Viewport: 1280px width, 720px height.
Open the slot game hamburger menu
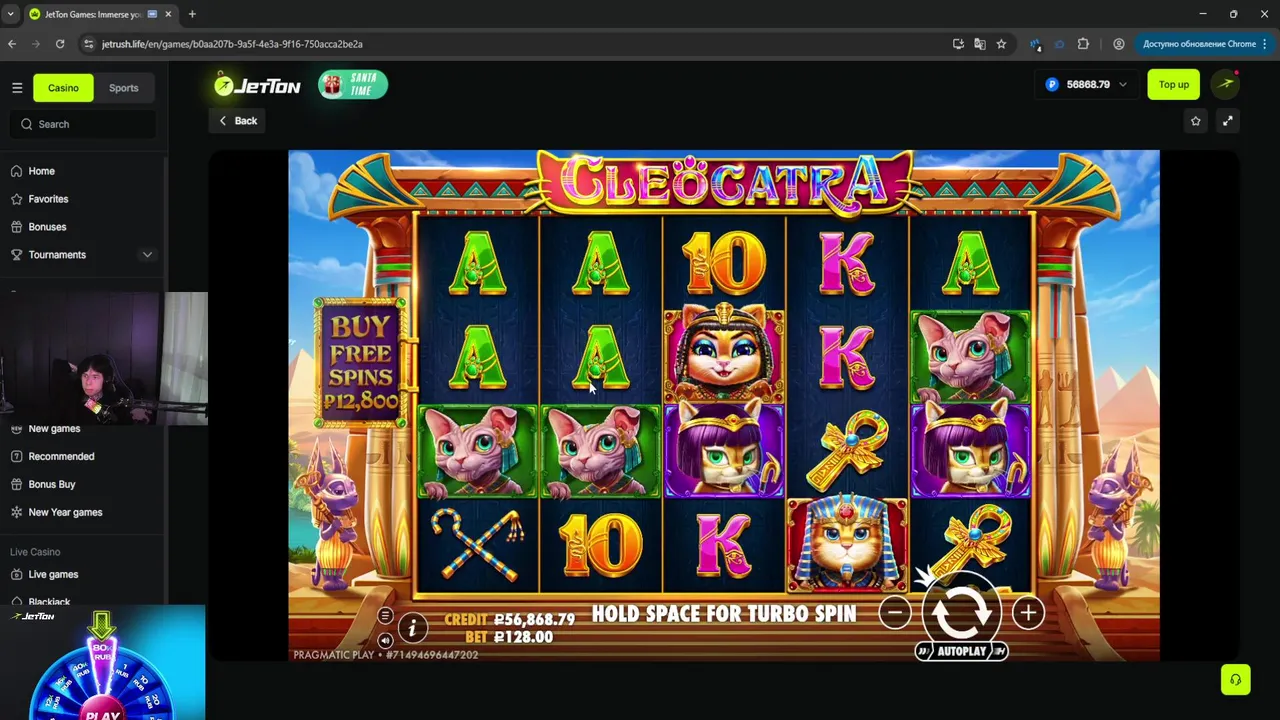click(x=385, y=616)
